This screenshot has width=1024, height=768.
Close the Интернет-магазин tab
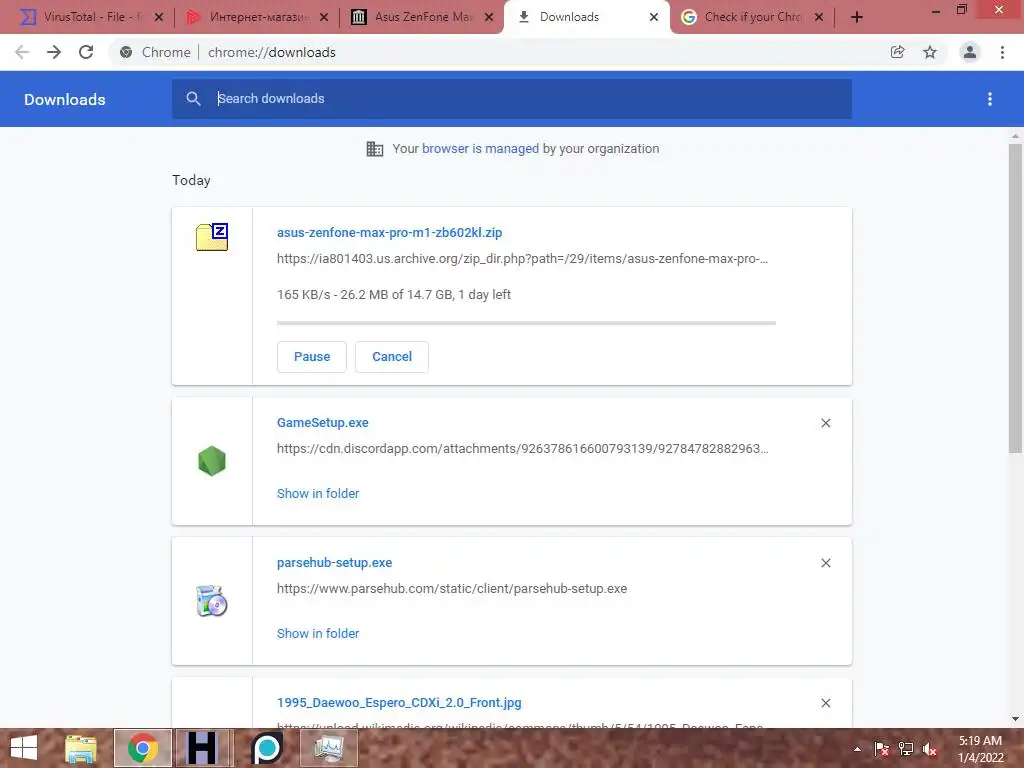coord(324,18)
